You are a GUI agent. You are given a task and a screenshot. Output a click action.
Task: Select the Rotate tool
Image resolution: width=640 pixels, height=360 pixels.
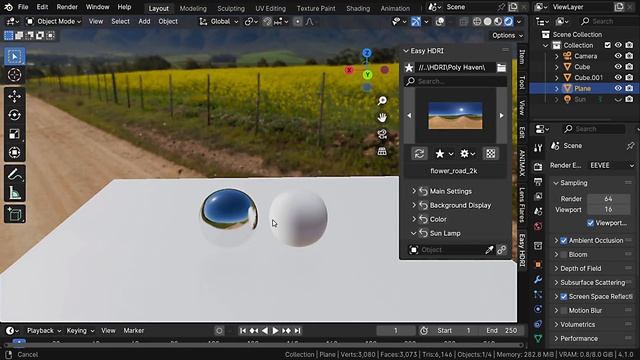pyautogui.click(x=15, y=115)
